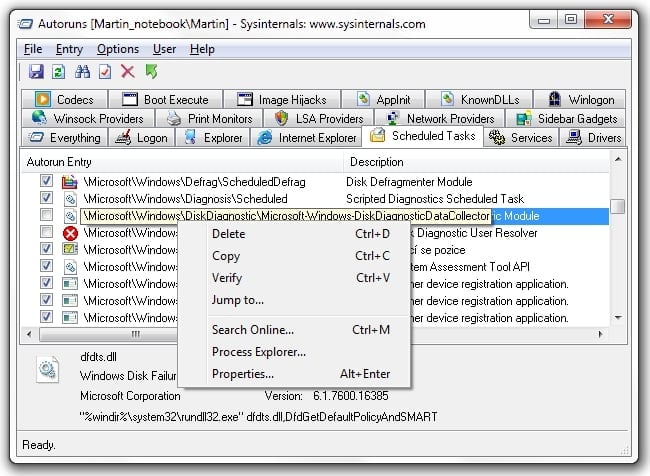The image size is (650, 476).
Task: Switch to the LSA Providers tab
Action: [x=319, y=119]
